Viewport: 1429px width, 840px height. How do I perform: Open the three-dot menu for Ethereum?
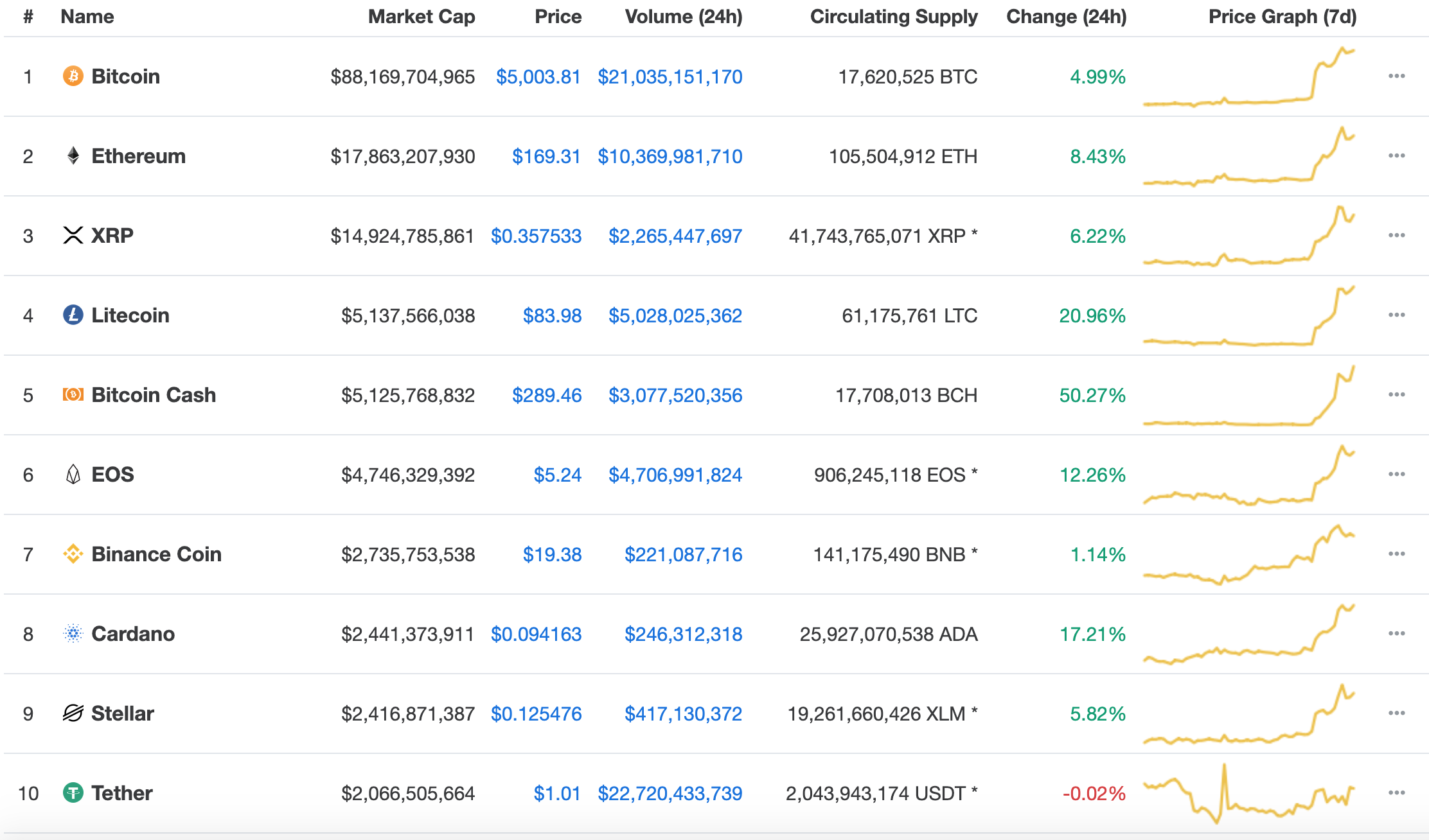click(x=1396, y=155)
